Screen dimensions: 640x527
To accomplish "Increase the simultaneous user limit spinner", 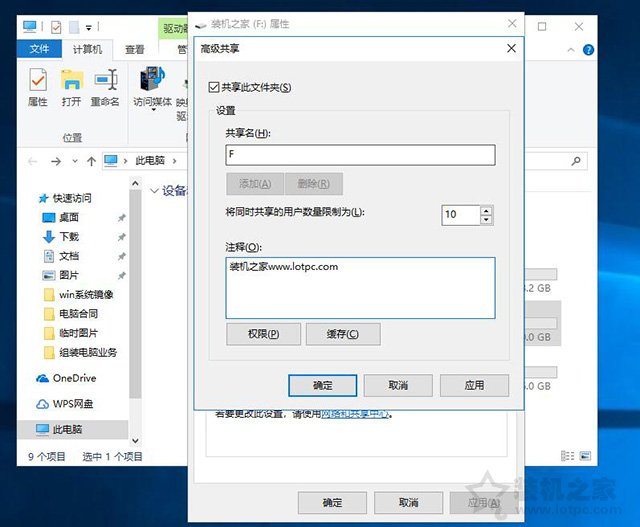I will coord(486,211).
